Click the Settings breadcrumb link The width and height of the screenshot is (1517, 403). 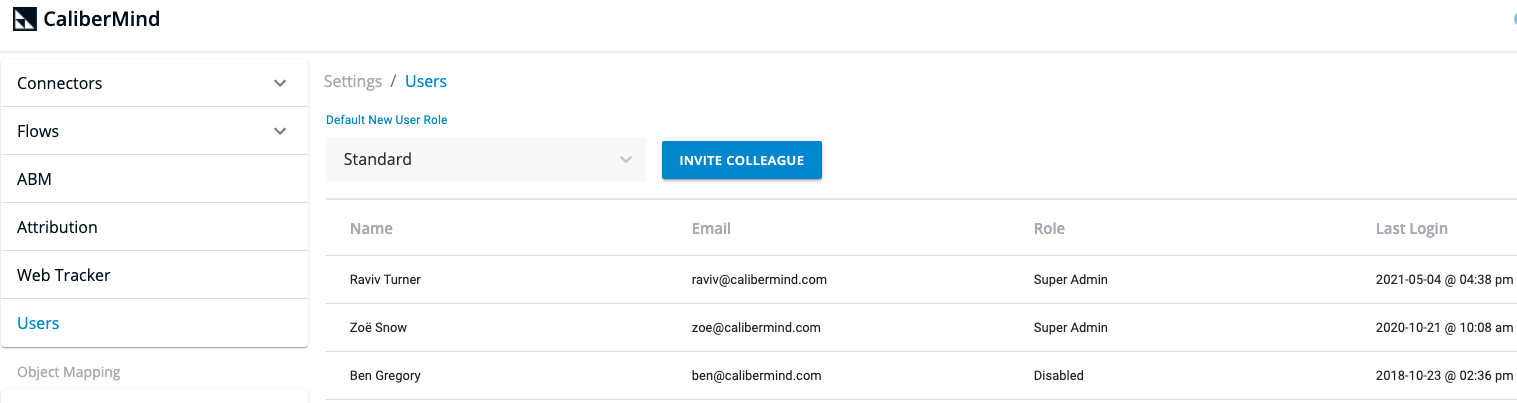tap(353, 81)
